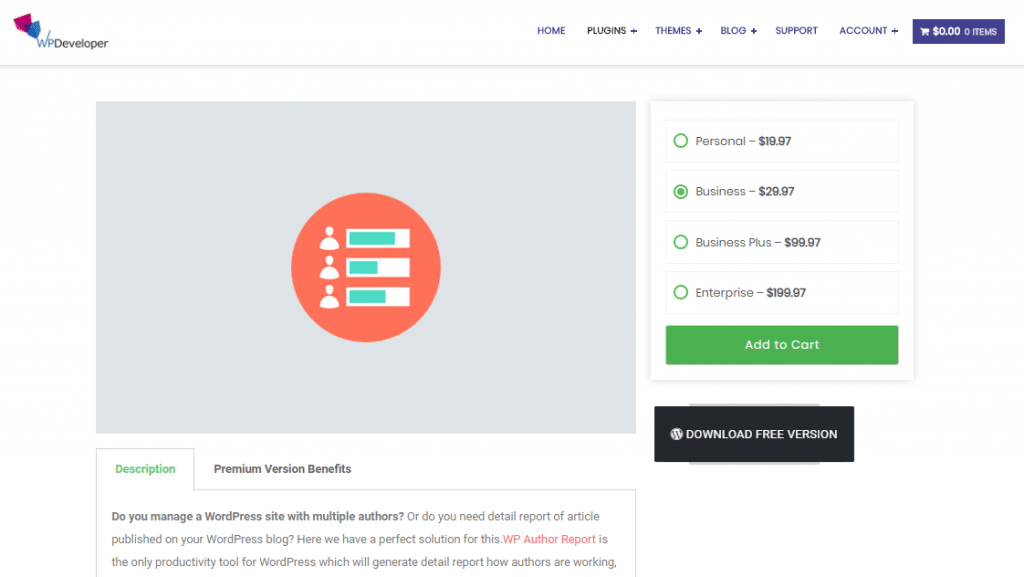Switch to Premium Version Benefits tab

click(282, 469)
